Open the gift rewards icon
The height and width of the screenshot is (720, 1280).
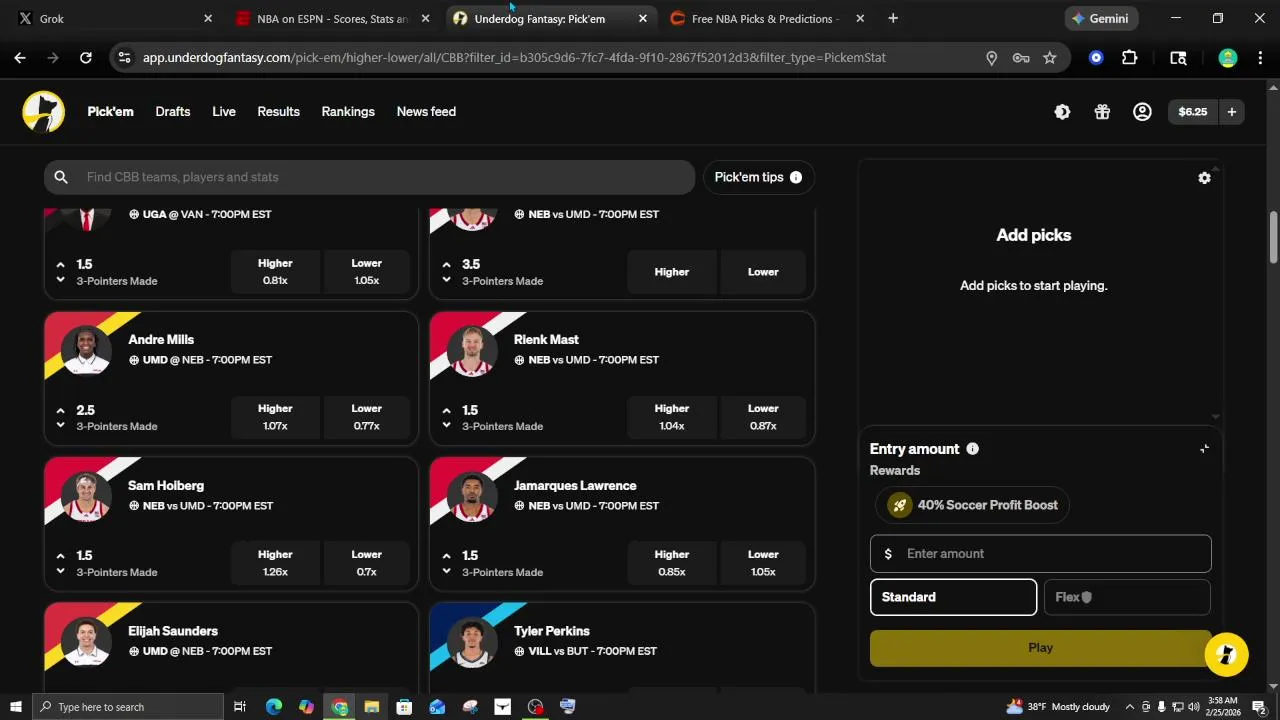tap(1102, 112)
